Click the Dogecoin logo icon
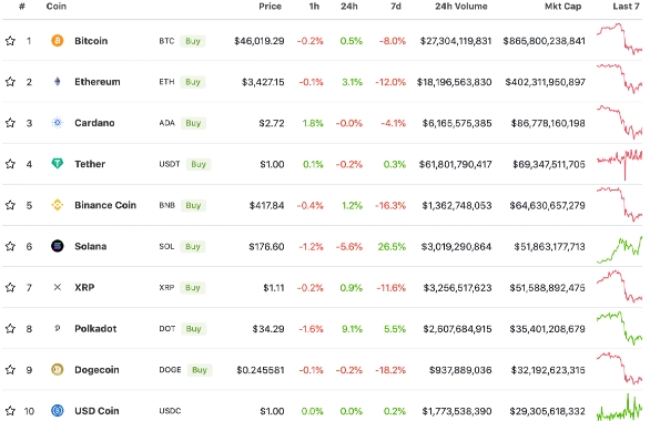This screenshot has width=650, height=421. coord(57,369)
